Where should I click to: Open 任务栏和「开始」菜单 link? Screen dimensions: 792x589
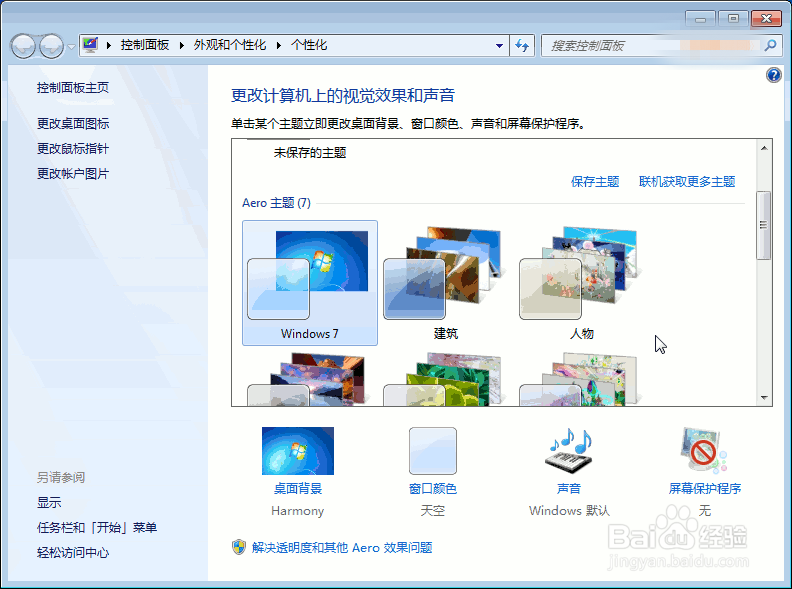click(97, 528)
